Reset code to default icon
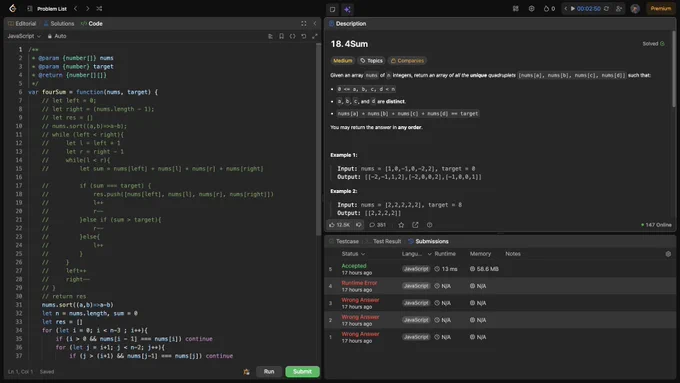 [x=304, y=36]
